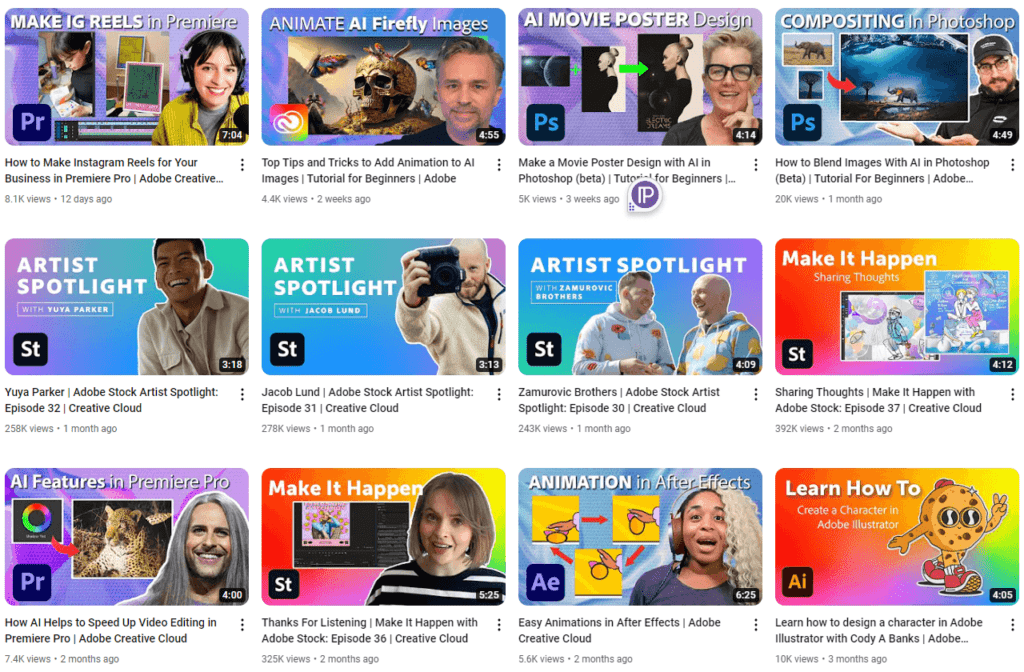1024x672 pixels.
Task: Click the 4.4K views 2 weeks ago text
Action: pyautogui.click(x=316, y=199)
